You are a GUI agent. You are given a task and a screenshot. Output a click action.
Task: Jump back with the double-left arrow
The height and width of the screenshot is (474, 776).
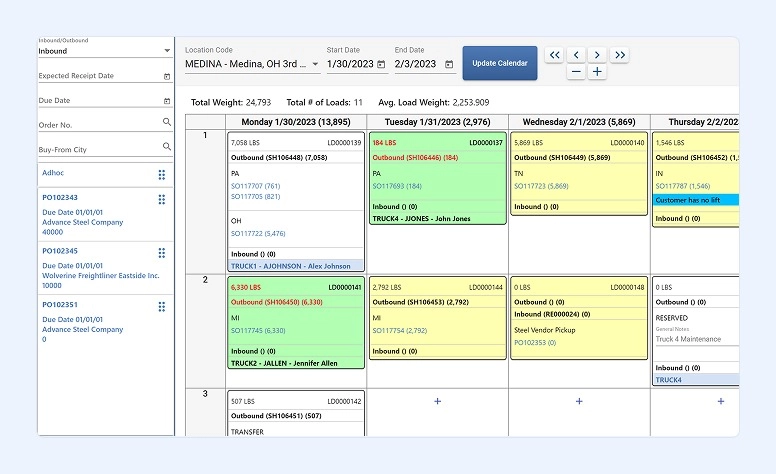point(555,55)
